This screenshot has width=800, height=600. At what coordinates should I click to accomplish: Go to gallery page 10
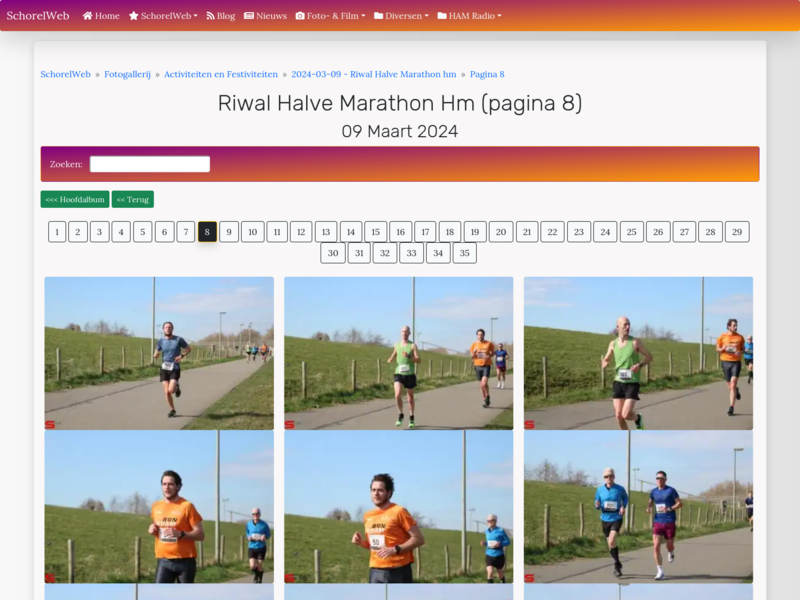253,232
